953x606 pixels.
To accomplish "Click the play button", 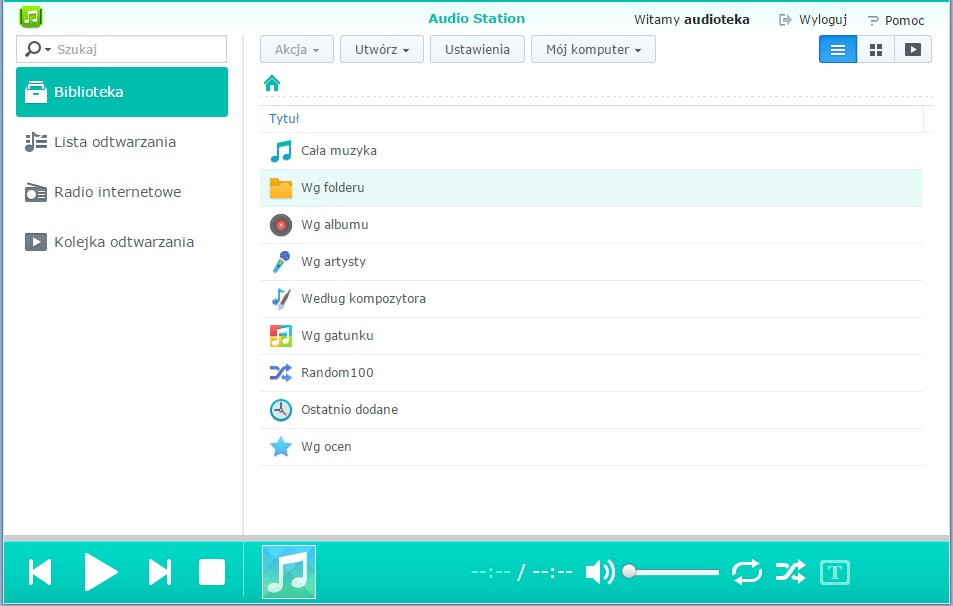I will (100, 572).
